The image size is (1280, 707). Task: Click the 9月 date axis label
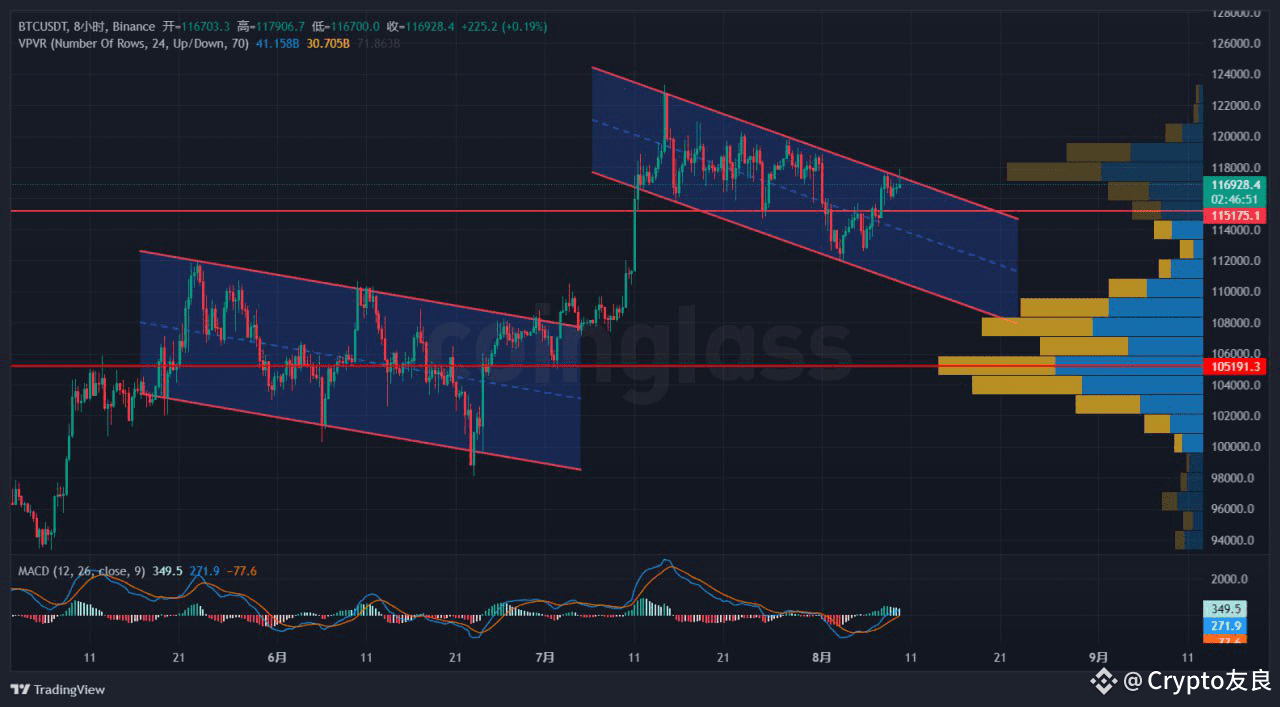(x=1099, y=657)
